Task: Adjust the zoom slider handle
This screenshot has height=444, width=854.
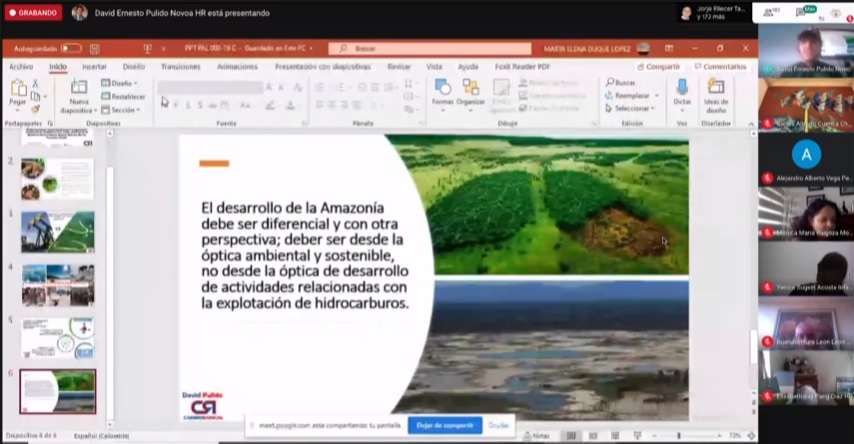Action: pyautogui.click(x=679, y=436)
